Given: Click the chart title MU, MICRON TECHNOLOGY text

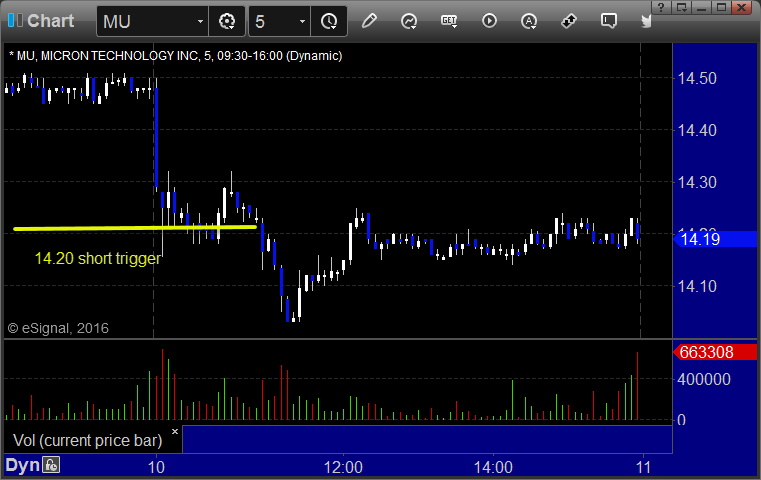Looking at the screenshot, I should tap(175, 56).
